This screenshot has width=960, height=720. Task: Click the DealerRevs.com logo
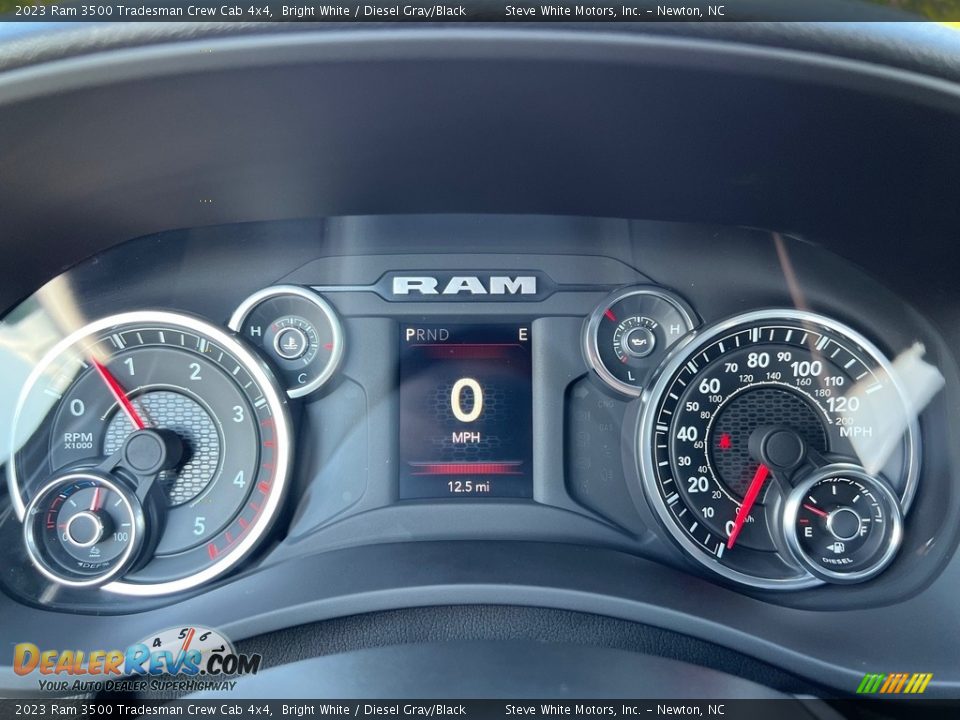[x=137, y=661]
